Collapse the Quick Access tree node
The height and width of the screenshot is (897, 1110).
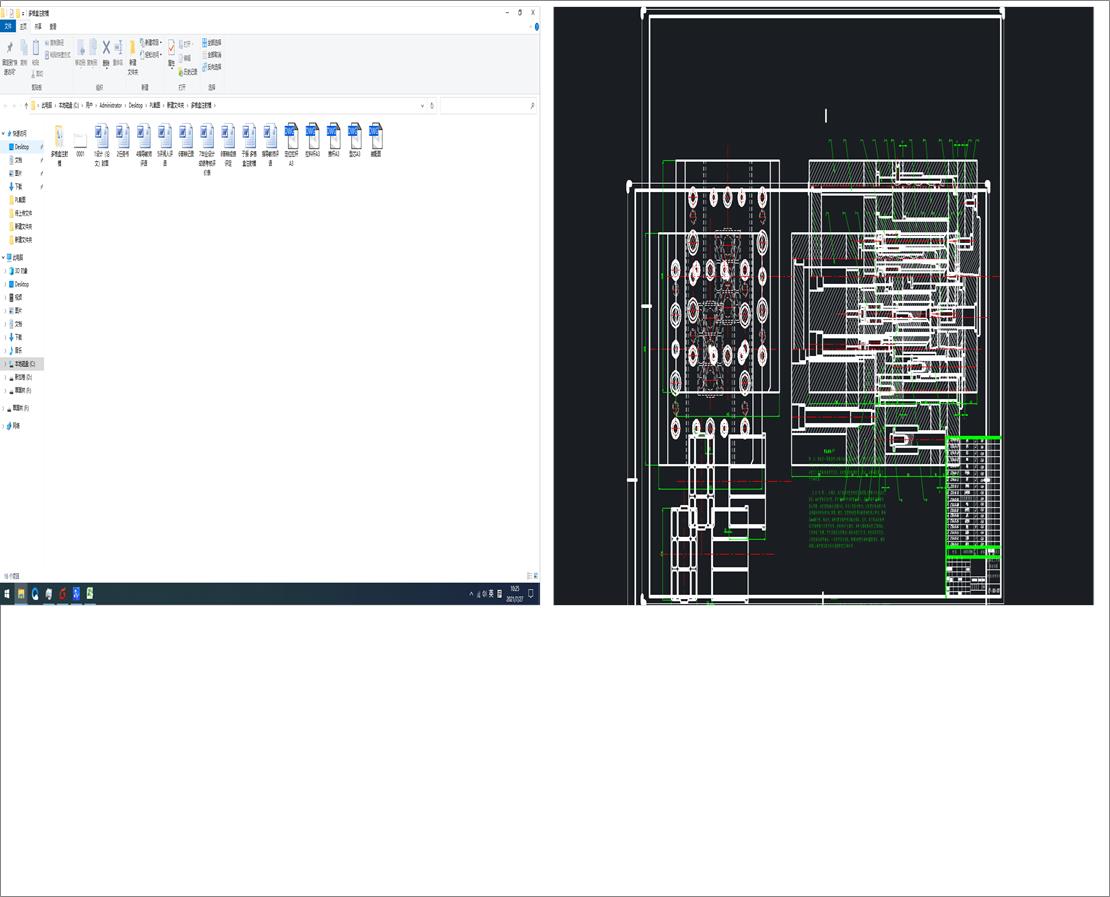coord(4,133)
